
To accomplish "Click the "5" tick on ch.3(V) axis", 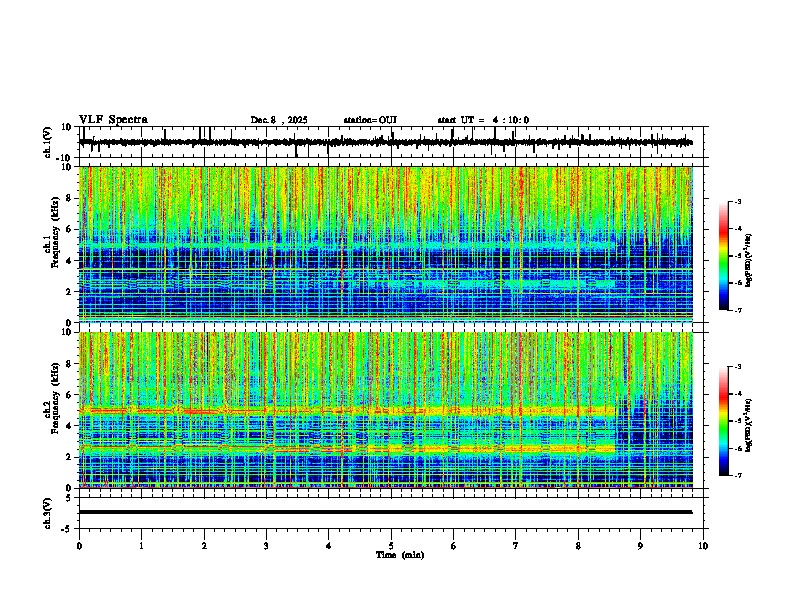I will 70,497.
